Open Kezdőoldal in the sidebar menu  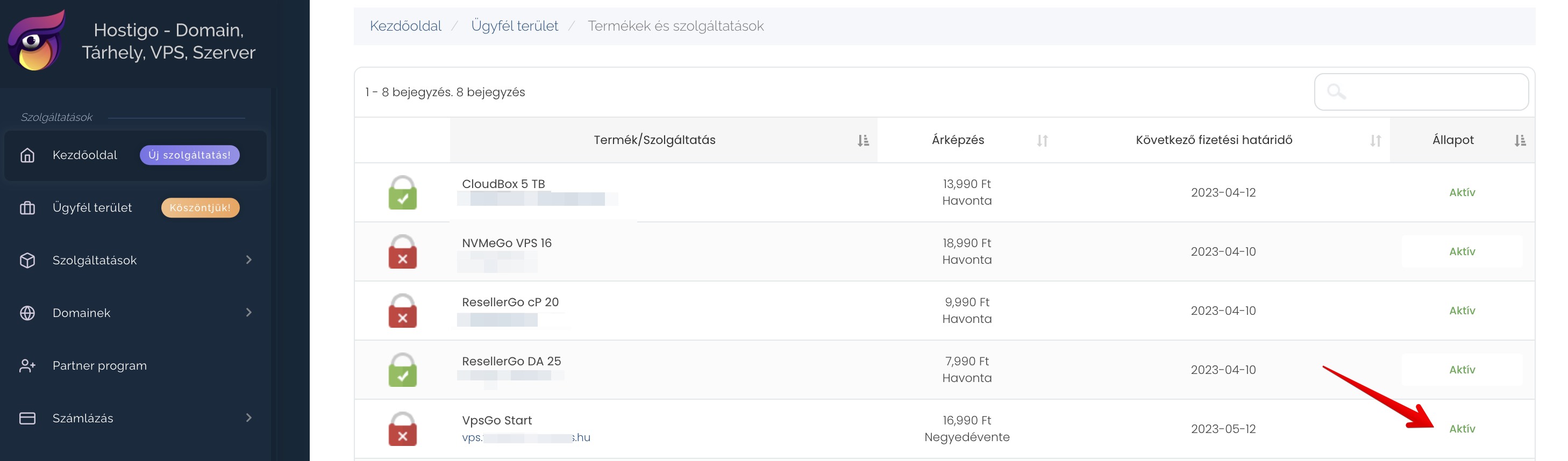(84, 155)
